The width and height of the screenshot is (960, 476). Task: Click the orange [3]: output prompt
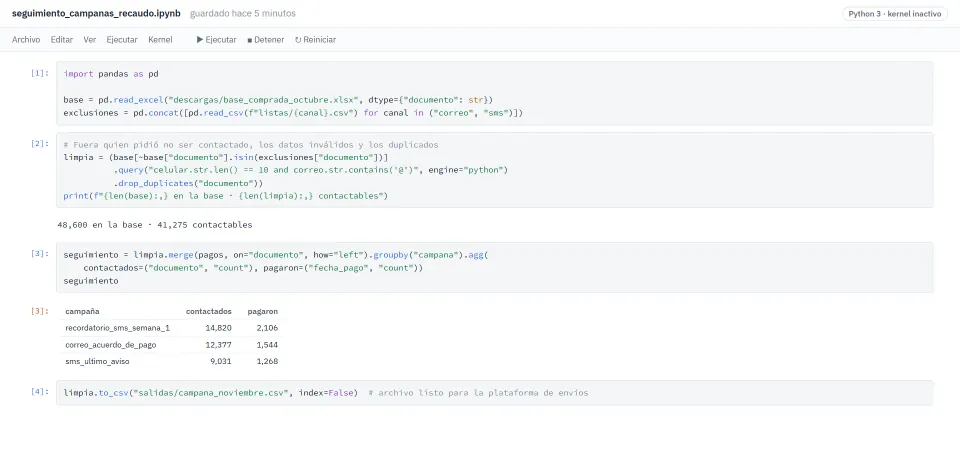click(x=40, y=311)
